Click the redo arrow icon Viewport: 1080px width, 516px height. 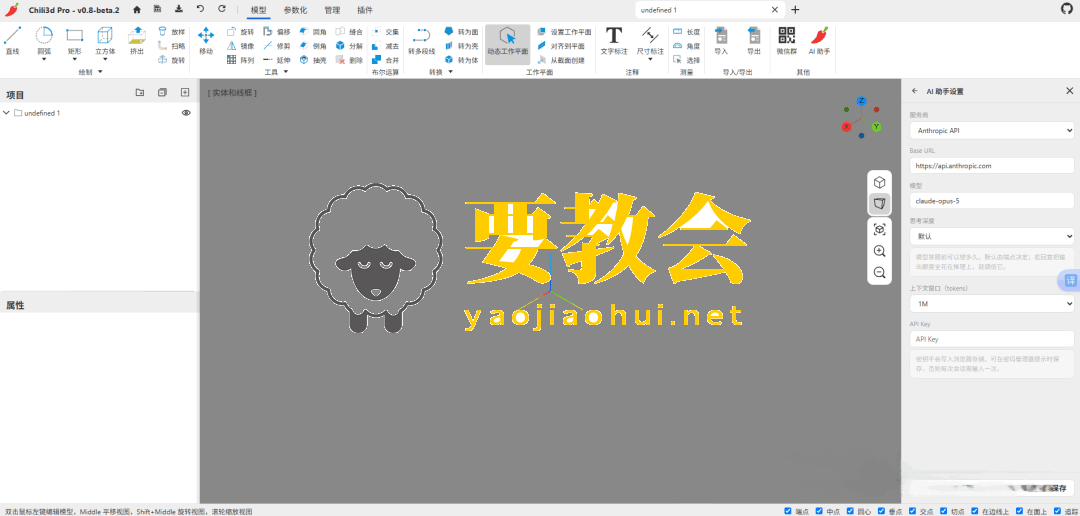click(x=221, y=9)
